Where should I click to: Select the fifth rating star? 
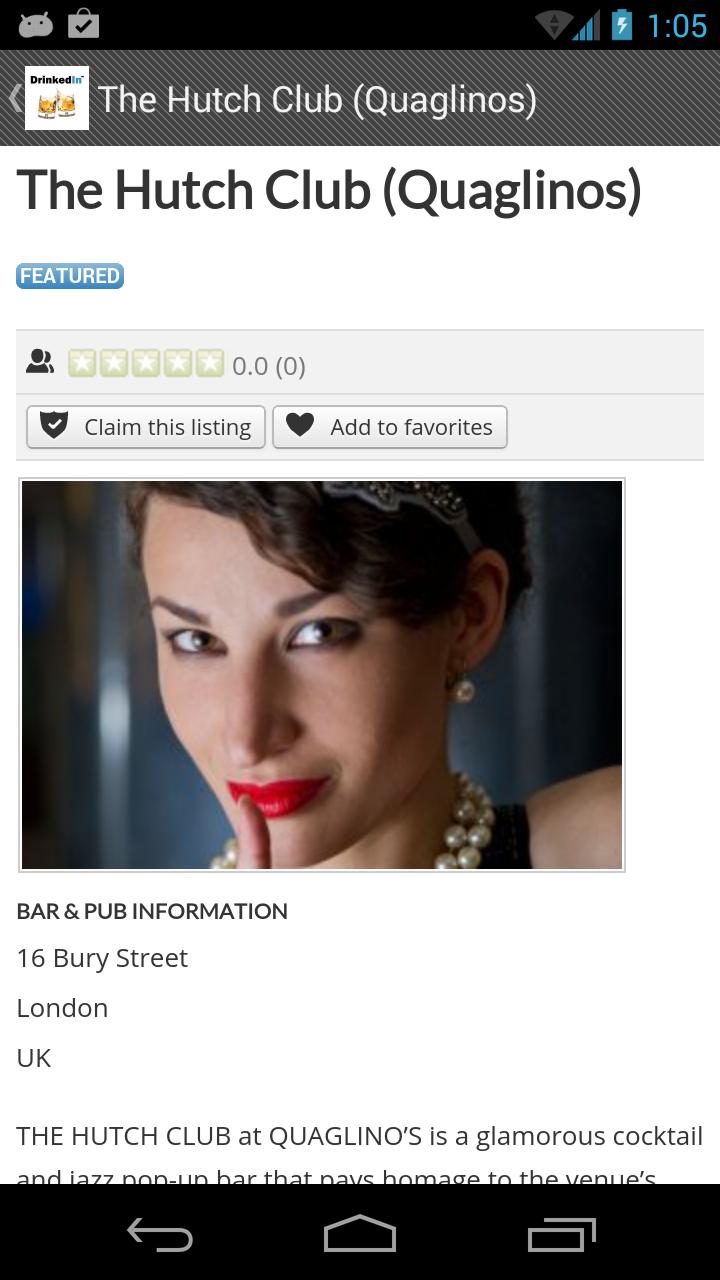(x=210, y=363)
